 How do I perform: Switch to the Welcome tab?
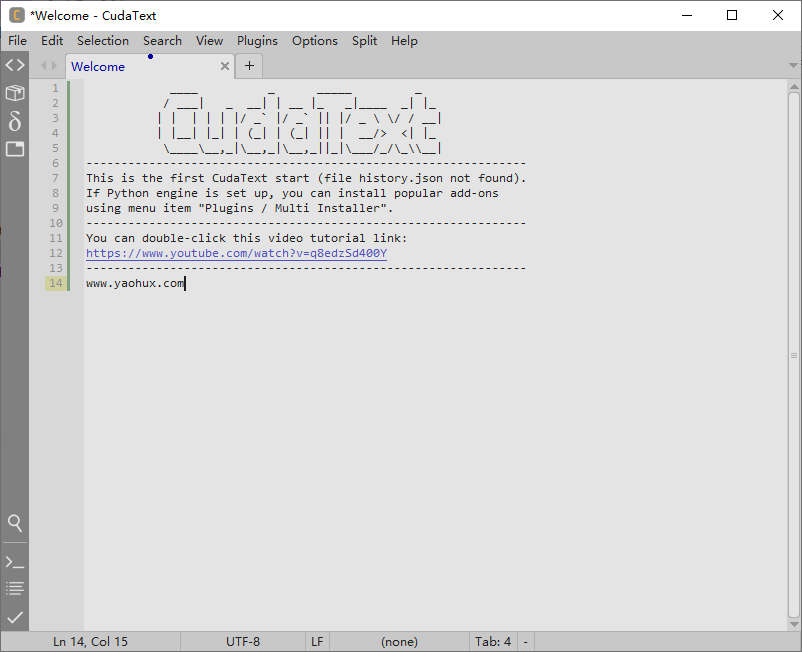98,66
